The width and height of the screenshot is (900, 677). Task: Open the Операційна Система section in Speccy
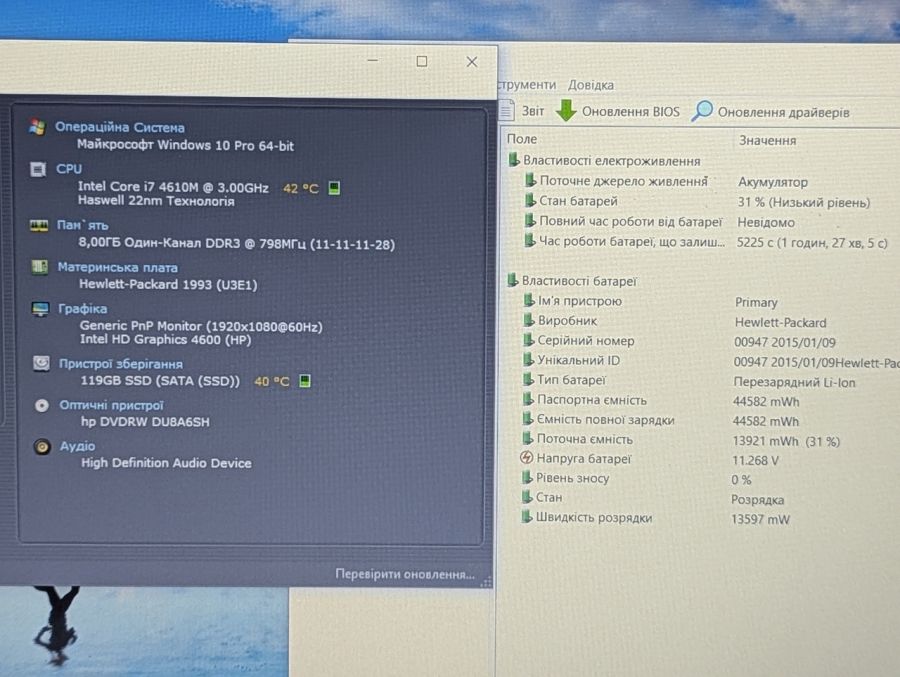coord(119,127)
